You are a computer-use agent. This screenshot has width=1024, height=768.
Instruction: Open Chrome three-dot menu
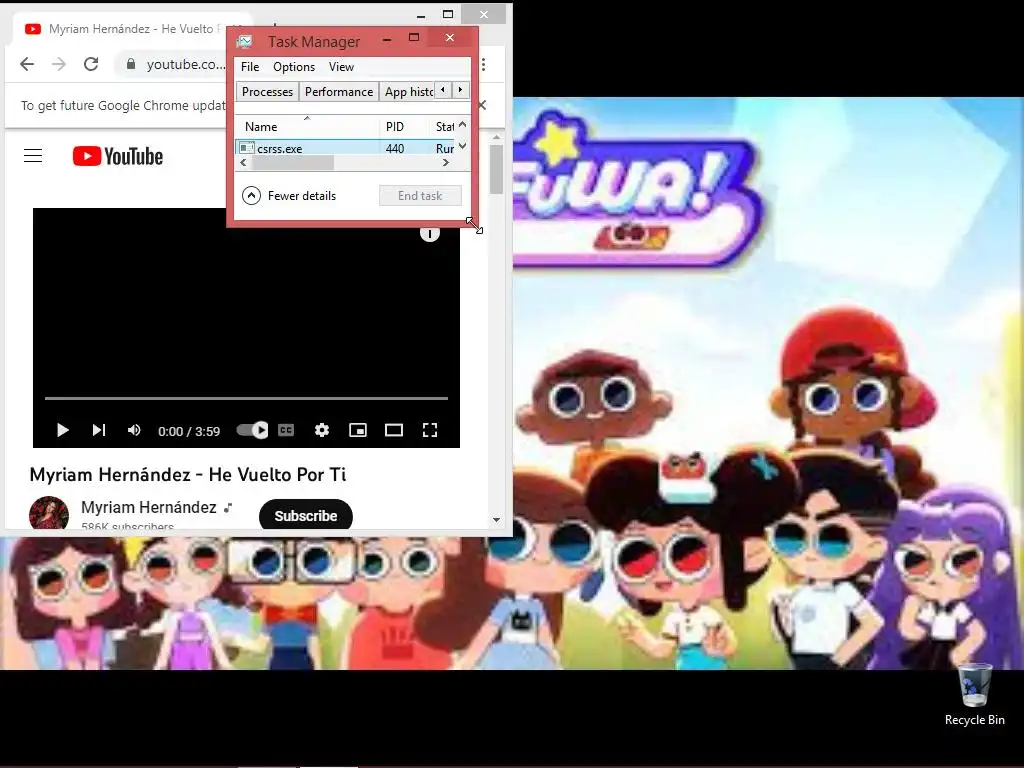[x=483, y=64]
